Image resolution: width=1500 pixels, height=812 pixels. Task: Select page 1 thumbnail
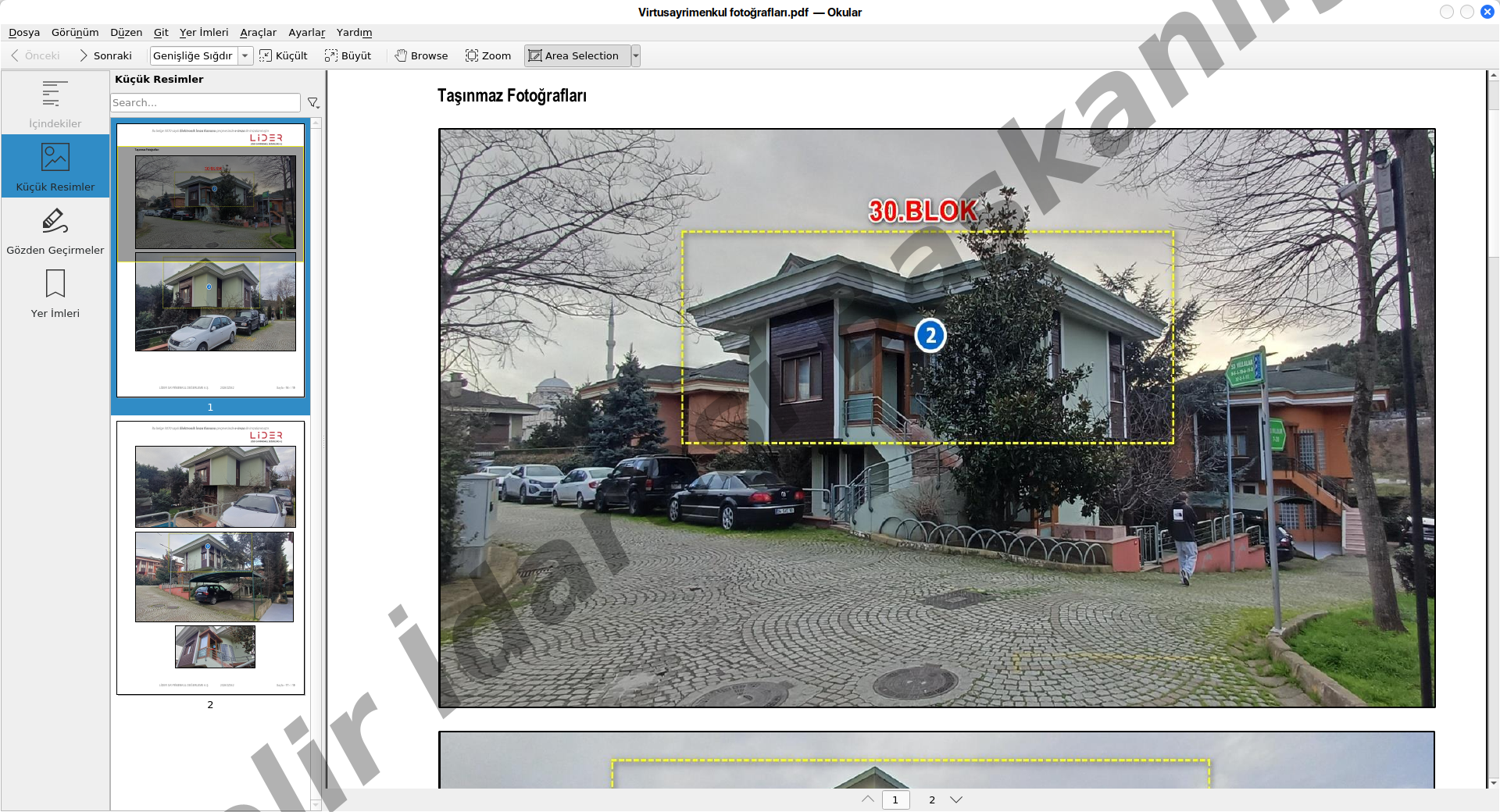coord(210,260)
